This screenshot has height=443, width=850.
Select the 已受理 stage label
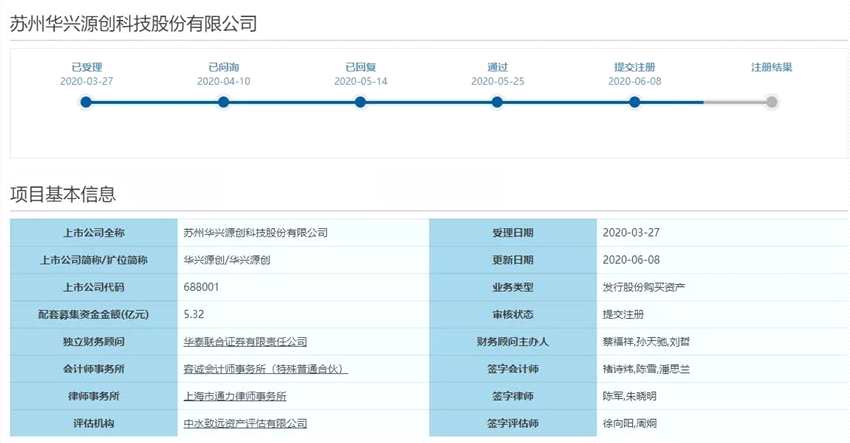point(87,67)
